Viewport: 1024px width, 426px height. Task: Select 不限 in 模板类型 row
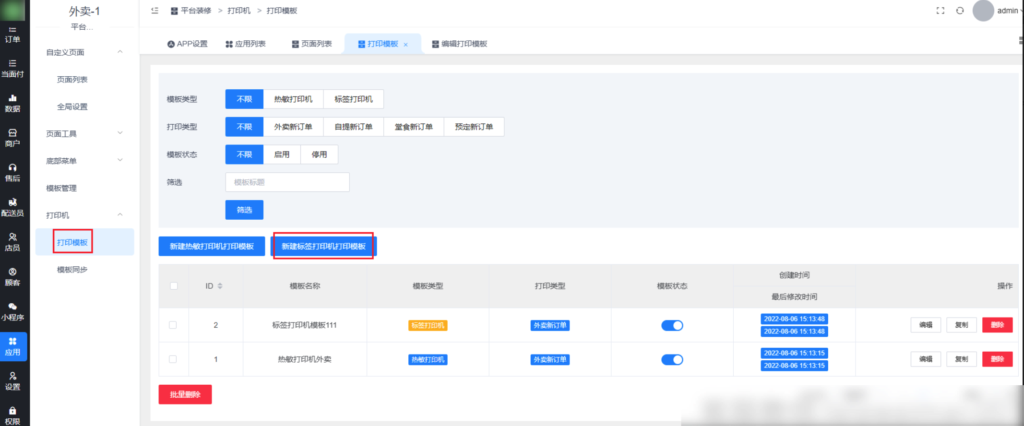point(244,99)
